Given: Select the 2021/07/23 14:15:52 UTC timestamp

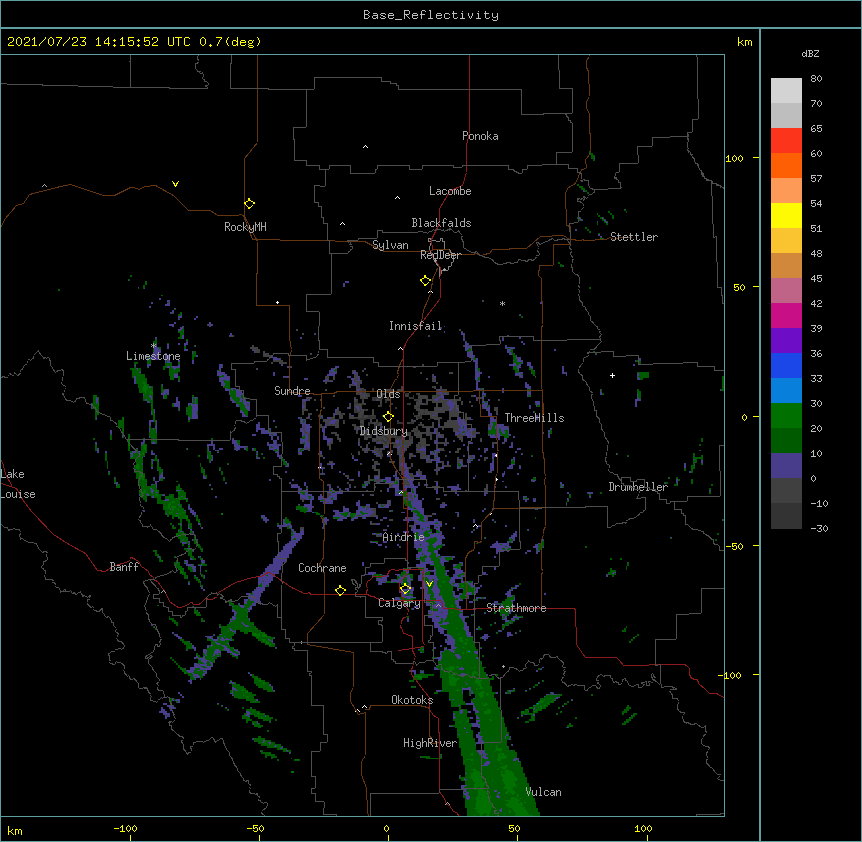Looking at the screenshot, I should click(x=99, y=42).
